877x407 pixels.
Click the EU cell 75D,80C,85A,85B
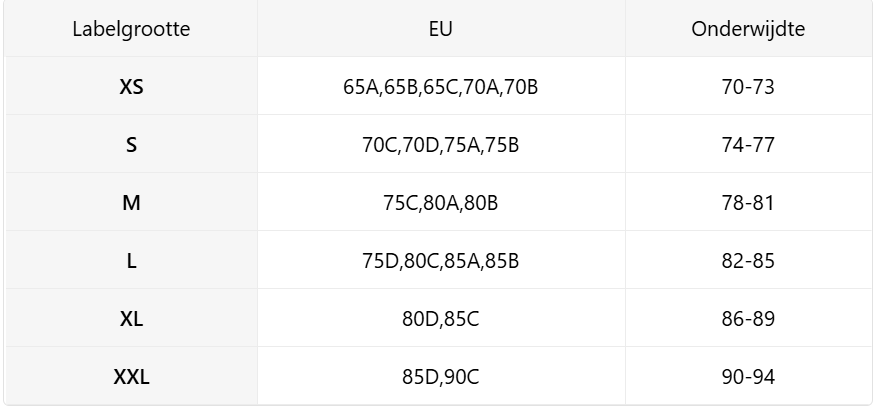(441, 261)
